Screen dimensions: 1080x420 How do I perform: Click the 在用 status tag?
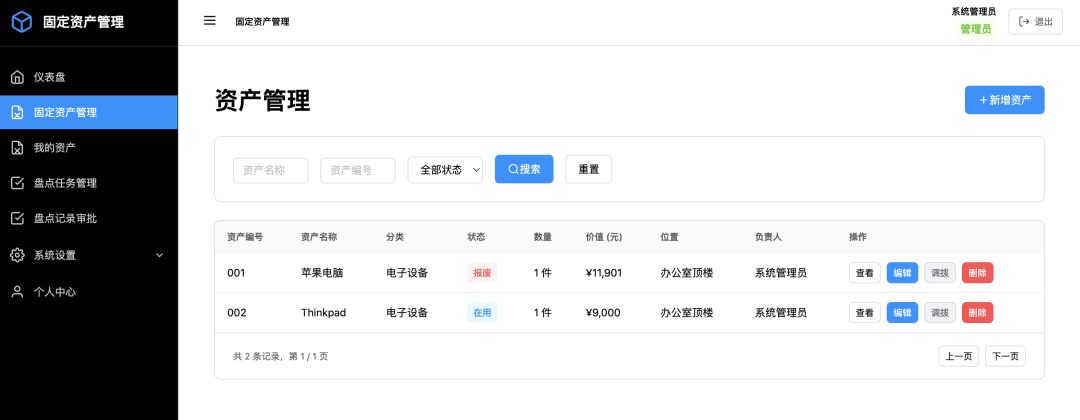482,313
